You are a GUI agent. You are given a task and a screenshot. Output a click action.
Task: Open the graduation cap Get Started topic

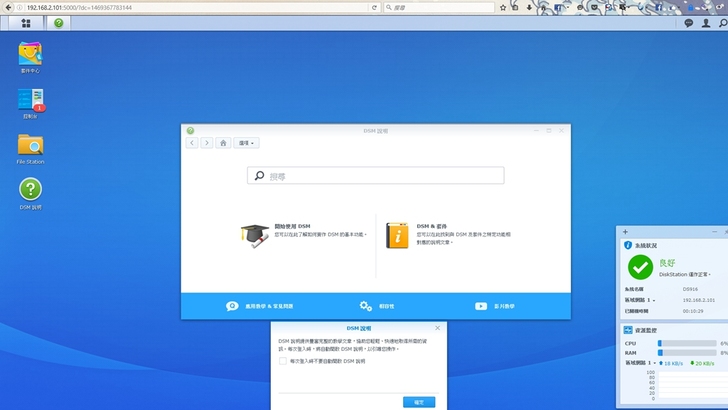[x=254, y=236]
